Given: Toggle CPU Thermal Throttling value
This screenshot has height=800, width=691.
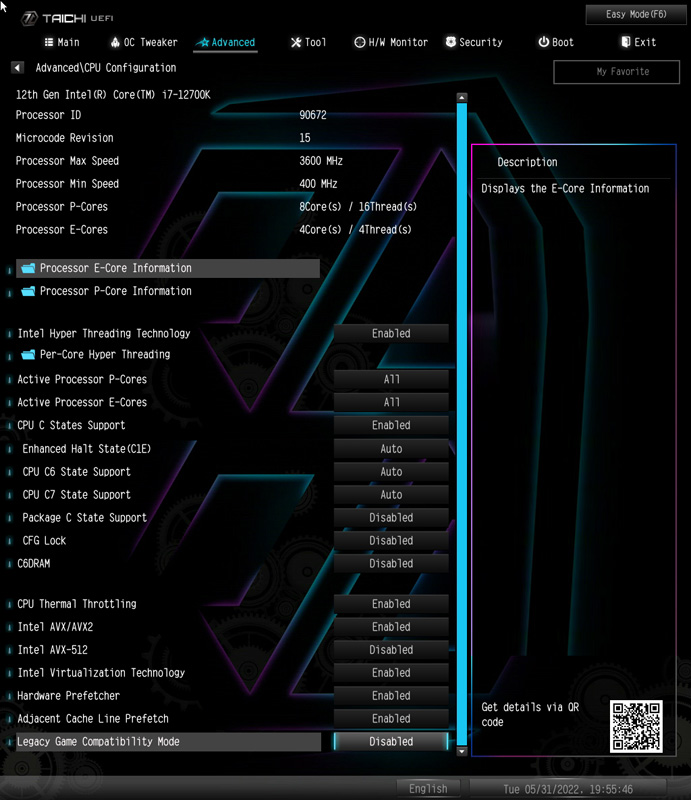Looking at the screenshot, I should [x=391, y=604].
